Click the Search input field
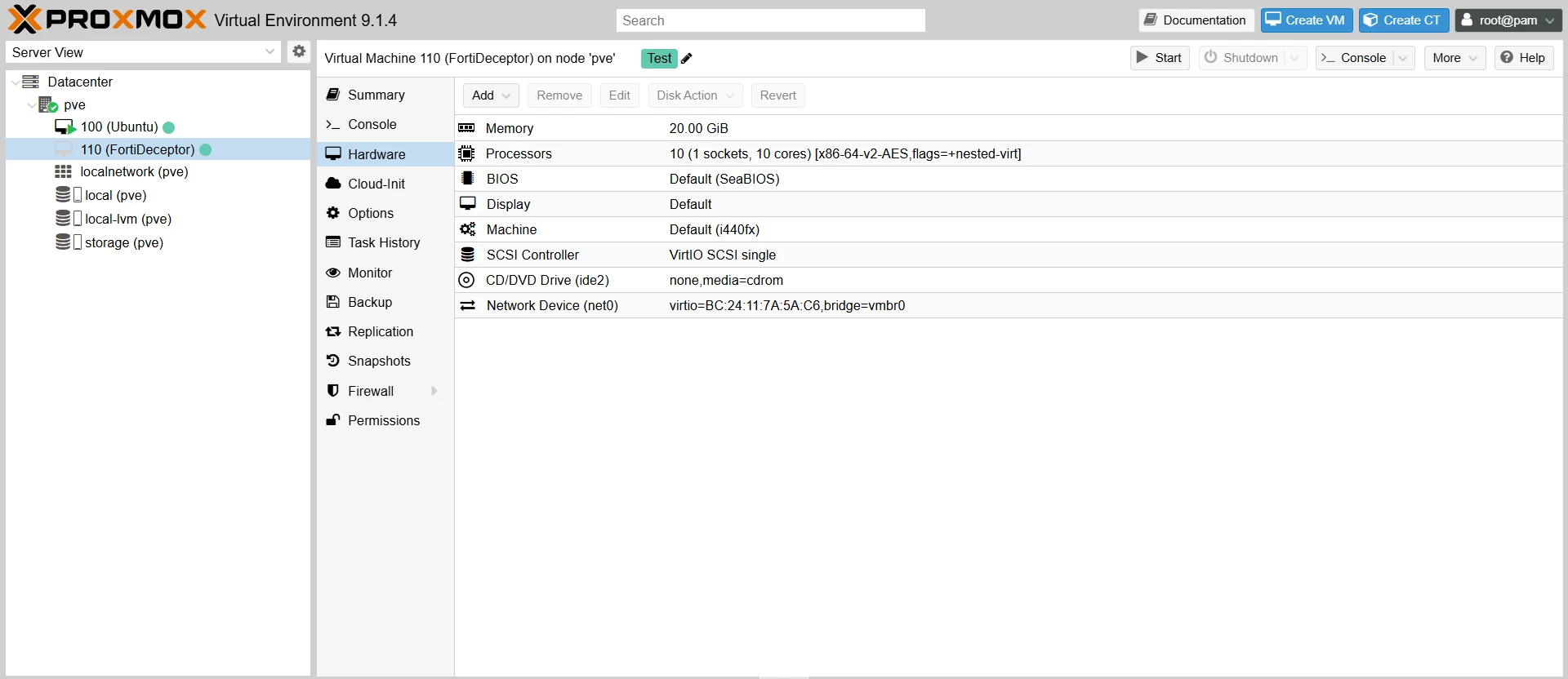The image size is (1568, 679). [771, 20]
